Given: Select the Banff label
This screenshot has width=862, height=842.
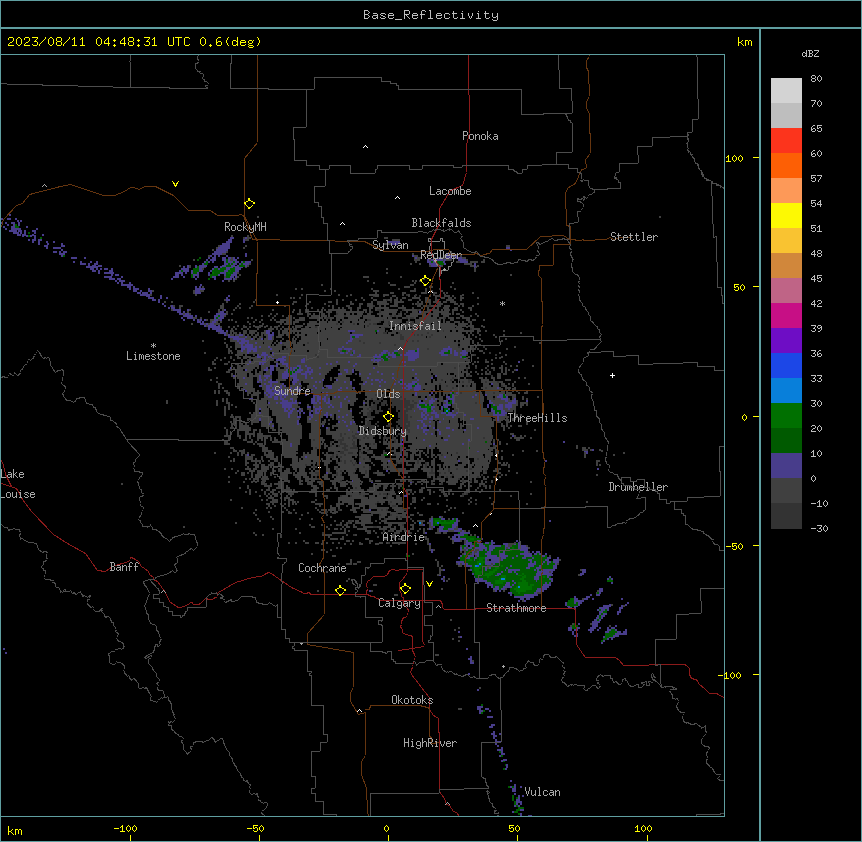Looking at the screenshot, I should [x=124, y=567].
